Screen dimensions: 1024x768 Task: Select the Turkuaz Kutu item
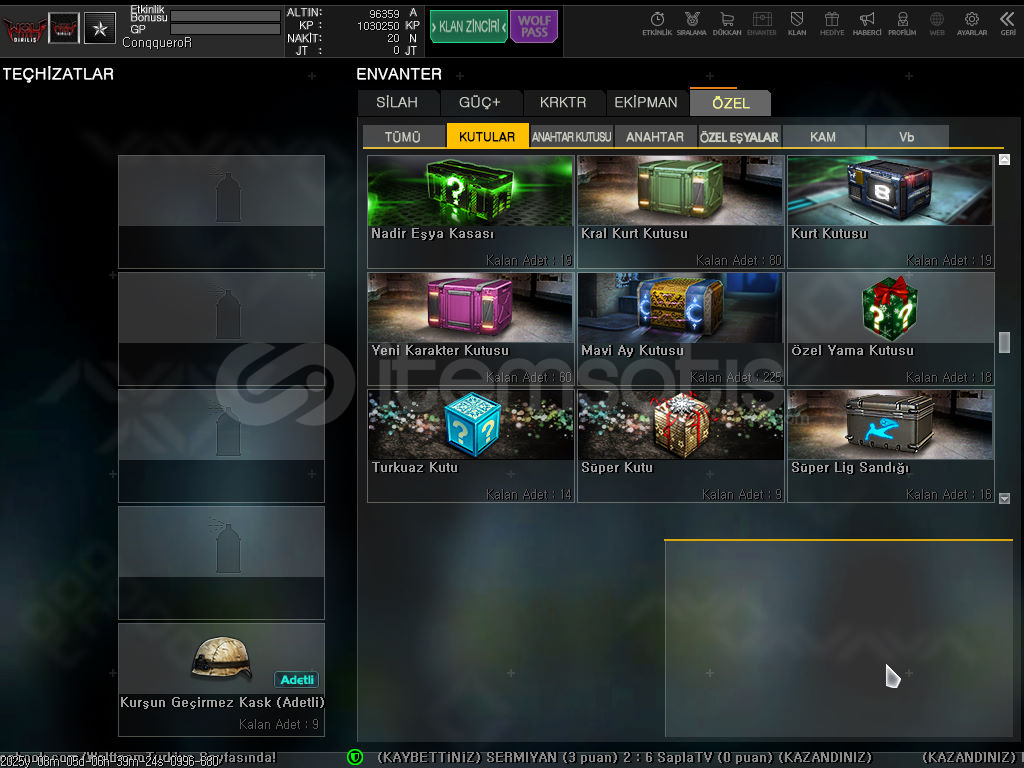[470, 446]
